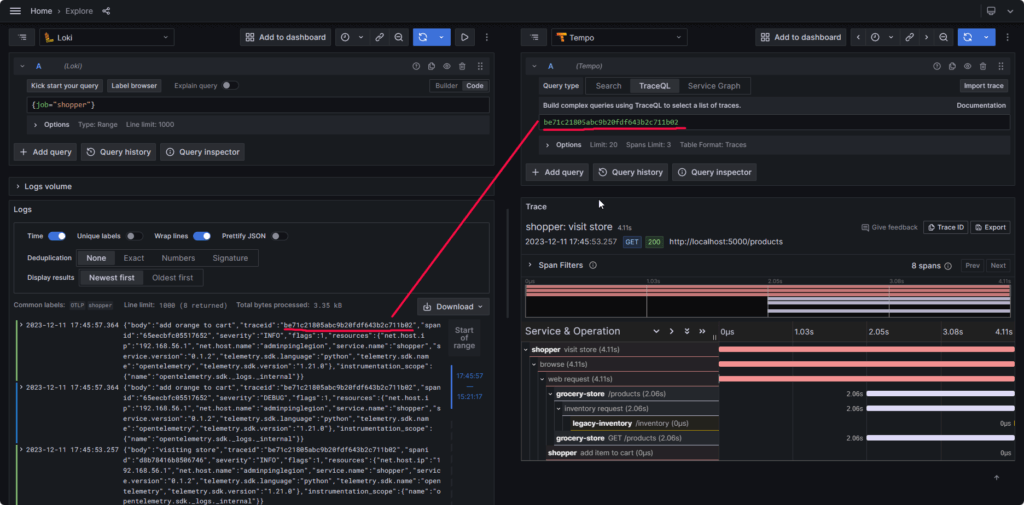The height and width of the screenshot is (505, 1024).
Task: Toggle visibility of the Loki query A
Action: click(x=447, y=66)
